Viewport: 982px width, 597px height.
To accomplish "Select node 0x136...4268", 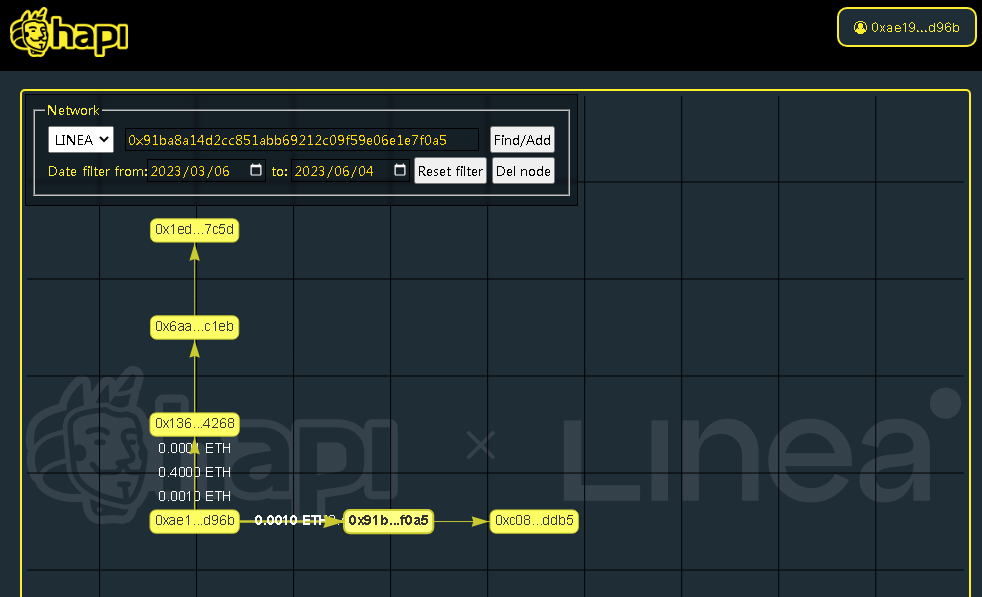I will click(x=194, y=424).
